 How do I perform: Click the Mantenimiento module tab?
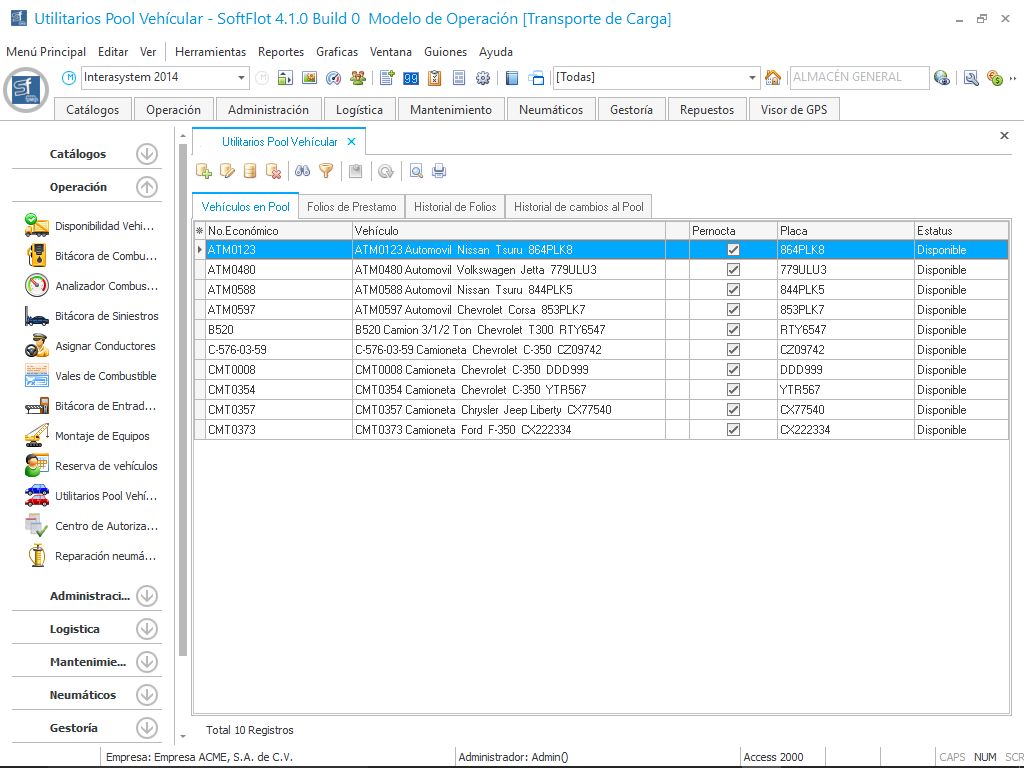451,110
